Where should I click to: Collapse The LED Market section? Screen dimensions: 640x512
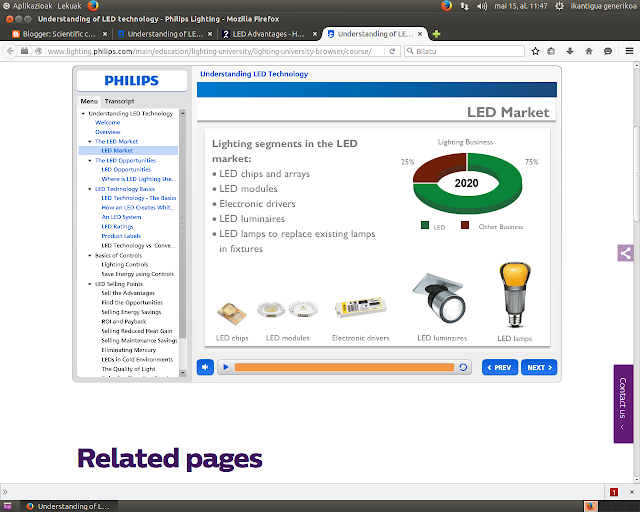coord(90,141)
